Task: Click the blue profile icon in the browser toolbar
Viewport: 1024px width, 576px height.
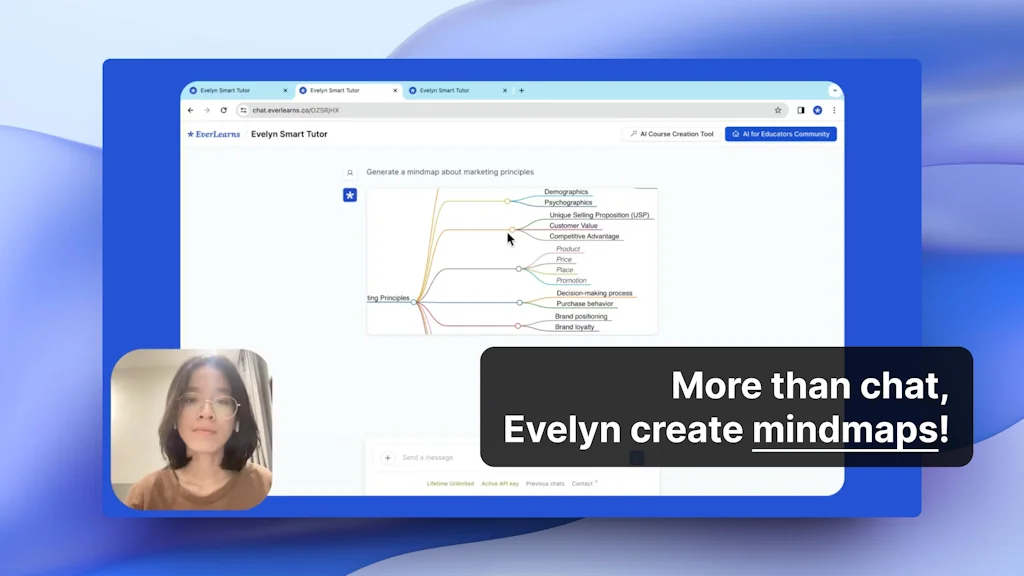Action: pyautogui.click(x=817, y=110)
